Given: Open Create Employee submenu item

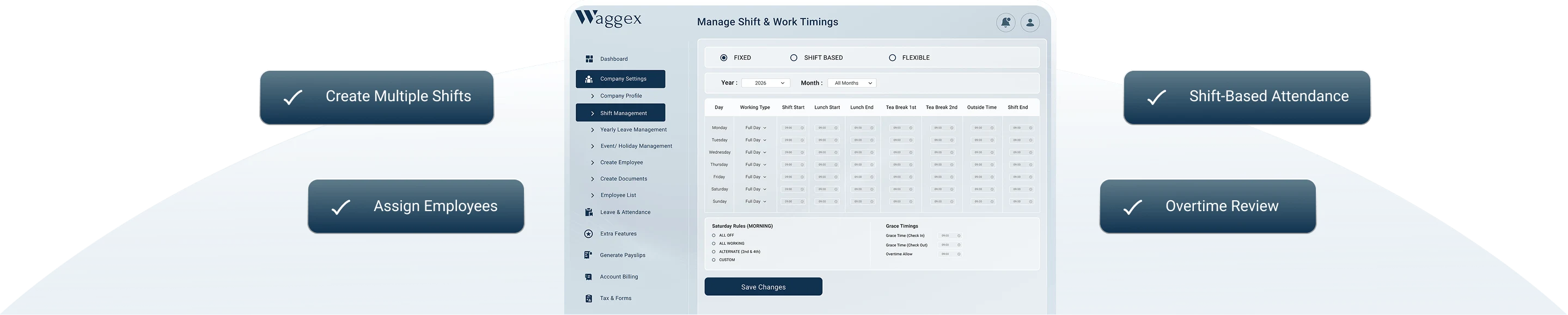Looking at the screenshot, I should coord(621,162).
